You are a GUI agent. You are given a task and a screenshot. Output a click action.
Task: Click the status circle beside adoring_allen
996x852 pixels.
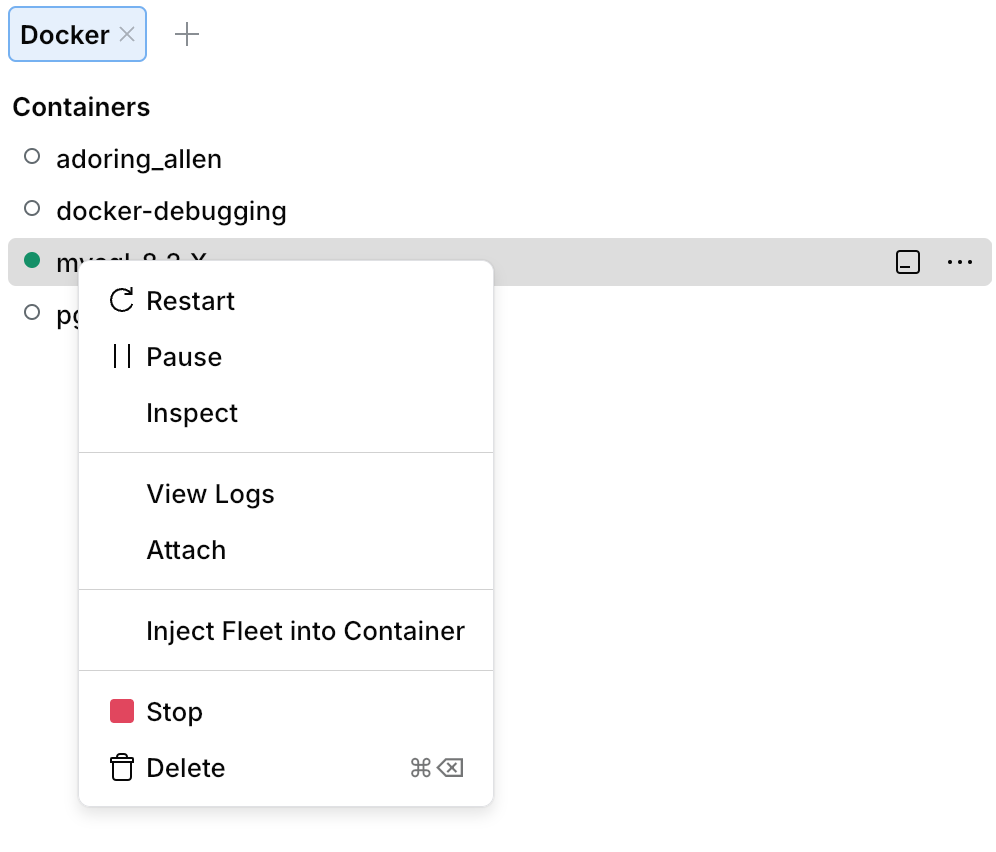(31, 155)
